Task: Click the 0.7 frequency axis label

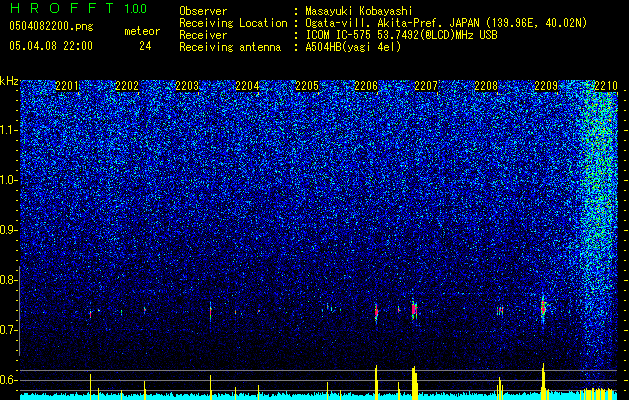Action: (9, 330)
